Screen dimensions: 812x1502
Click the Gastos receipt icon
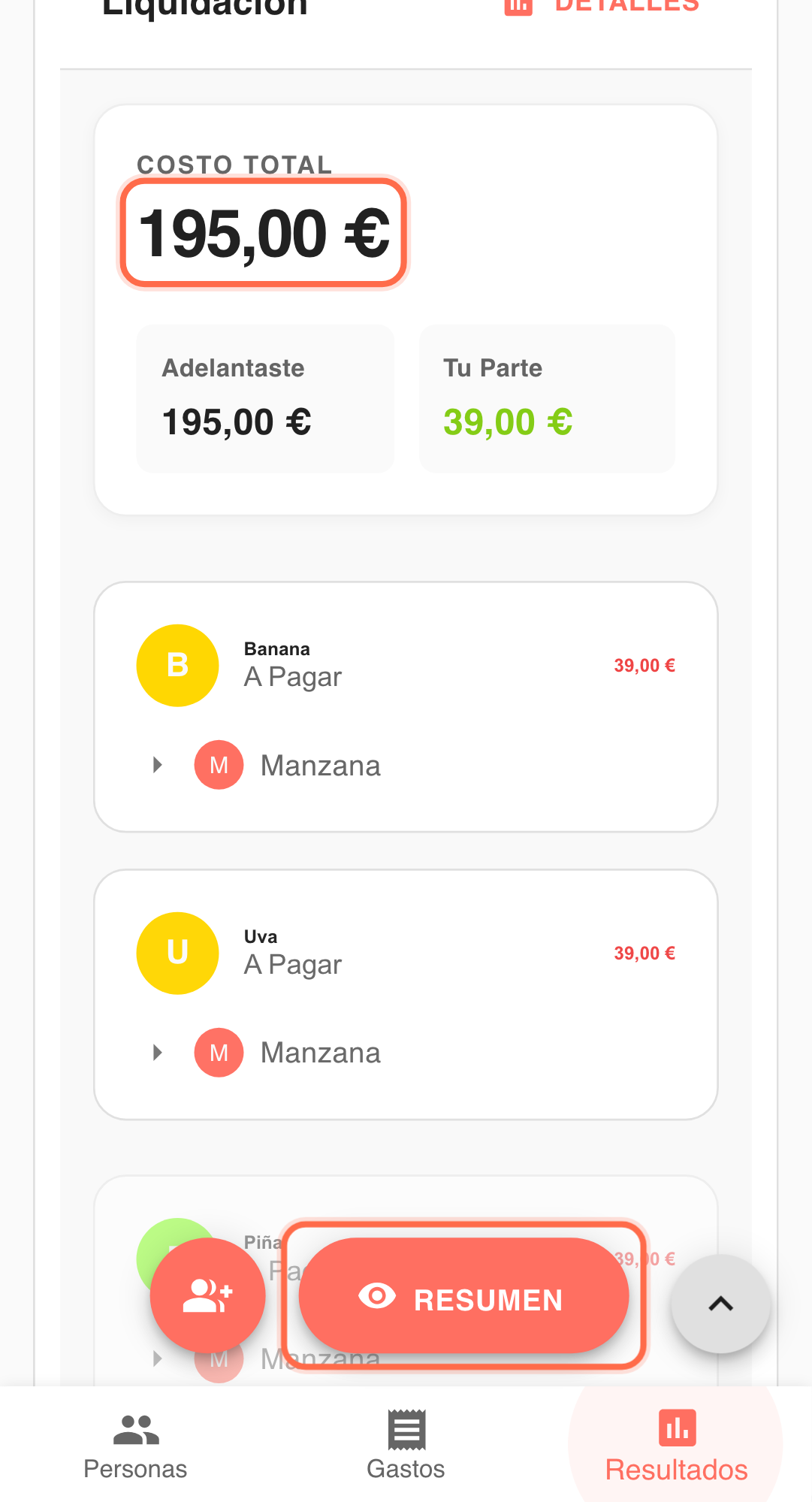[406, 1429]
